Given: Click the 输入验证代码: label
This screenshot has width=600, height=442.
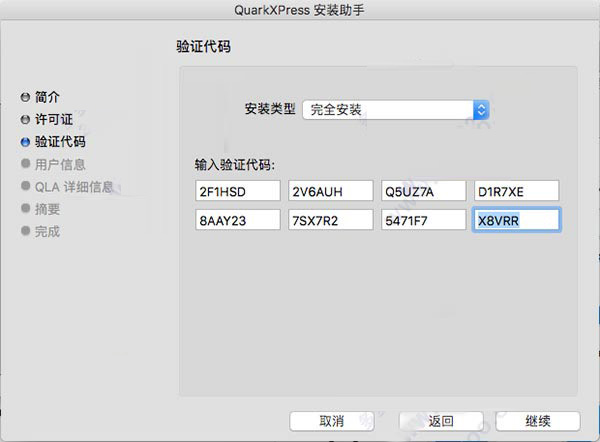Looking at the screenshot, I should click(x=235, y=165).
